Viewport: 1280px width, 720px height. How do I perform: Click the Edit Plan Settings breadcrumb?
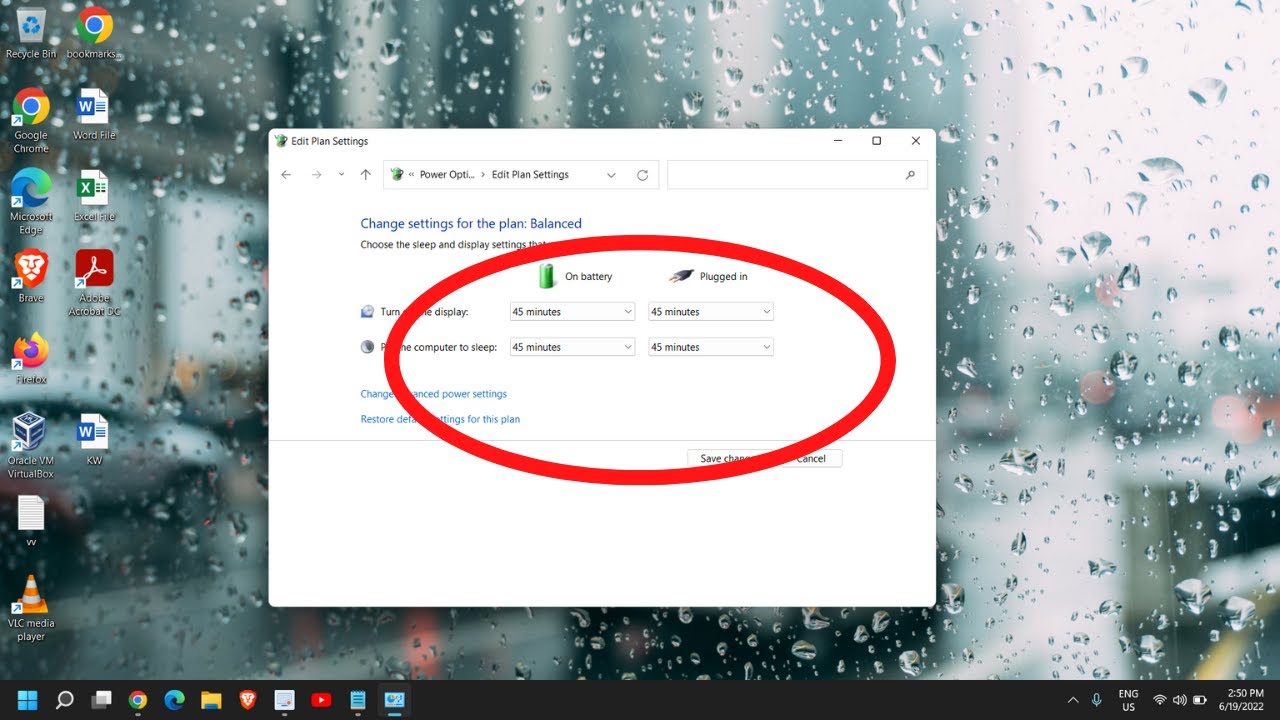pyautogui.click(x=530, y=175)
